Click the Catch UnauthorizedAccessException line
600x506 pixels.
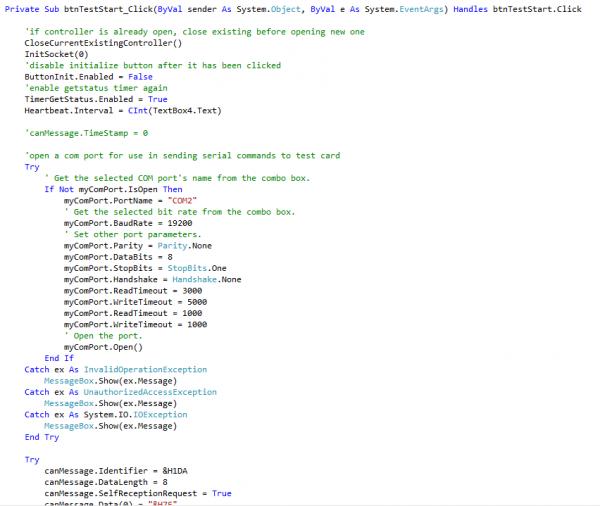coord(121,392)
